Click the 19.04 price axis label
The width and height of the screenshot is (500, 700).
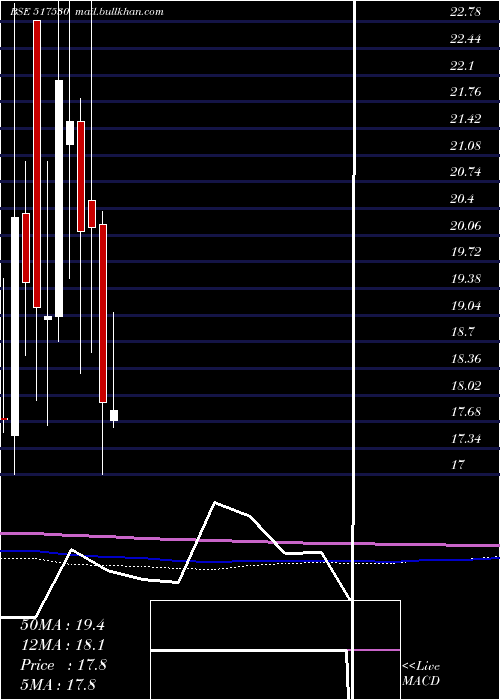pos(466,305)
